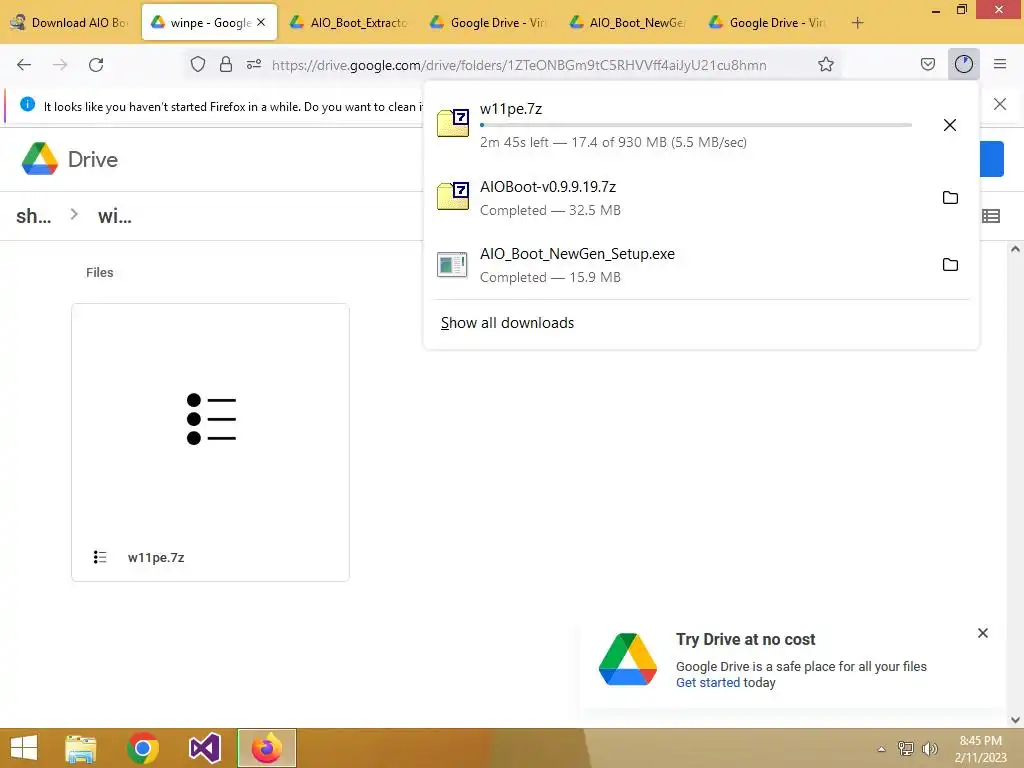Show all downloads
This screenshot has width=1024, height=768.
(507, 323)
